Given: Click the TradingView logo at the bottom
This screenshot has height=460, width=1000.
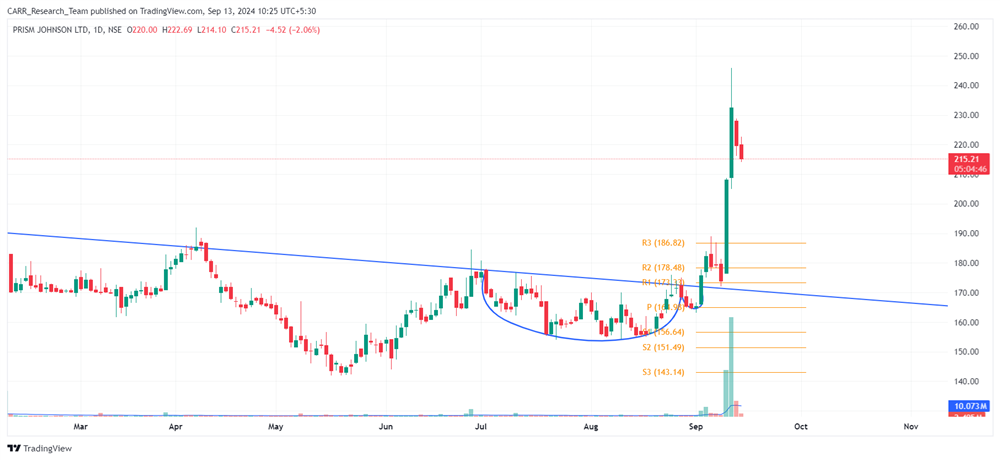Looking at the screenshot, I should pyautogui.click(x=40, y=449).
